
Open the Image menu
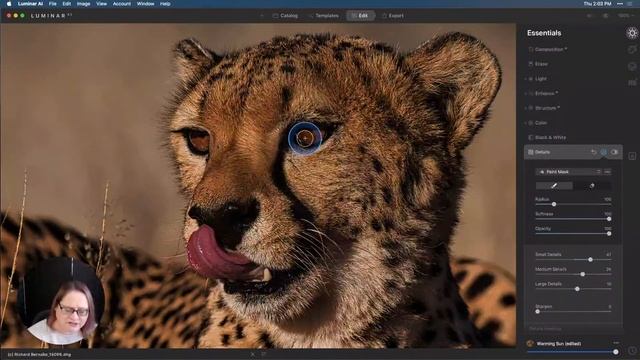point(83,4)
